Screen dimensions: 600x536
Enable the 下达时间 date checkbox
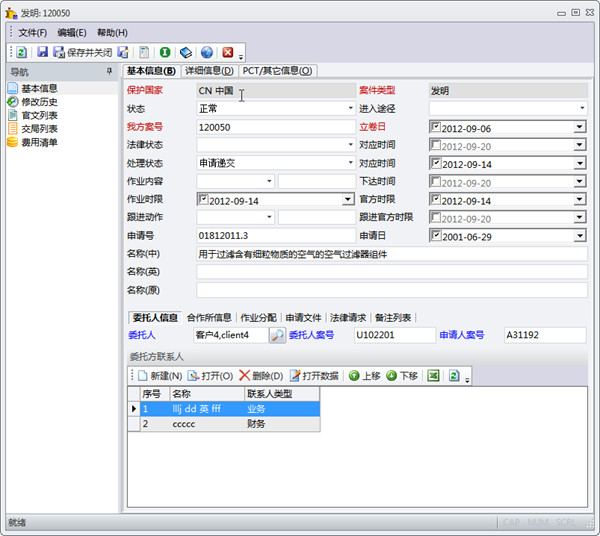coord(435,181)
